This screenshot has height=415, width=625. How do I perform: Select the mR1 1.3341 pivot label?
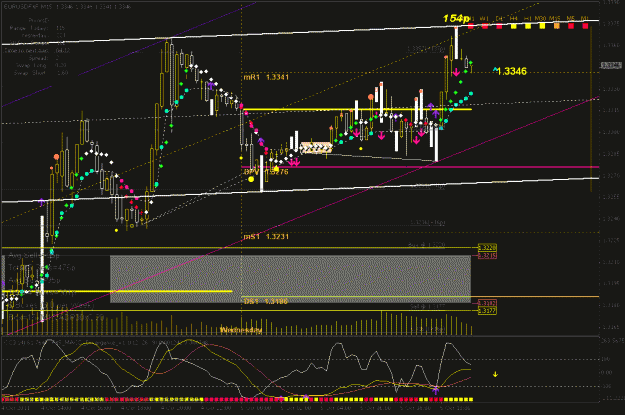click(x=266, y=77)
